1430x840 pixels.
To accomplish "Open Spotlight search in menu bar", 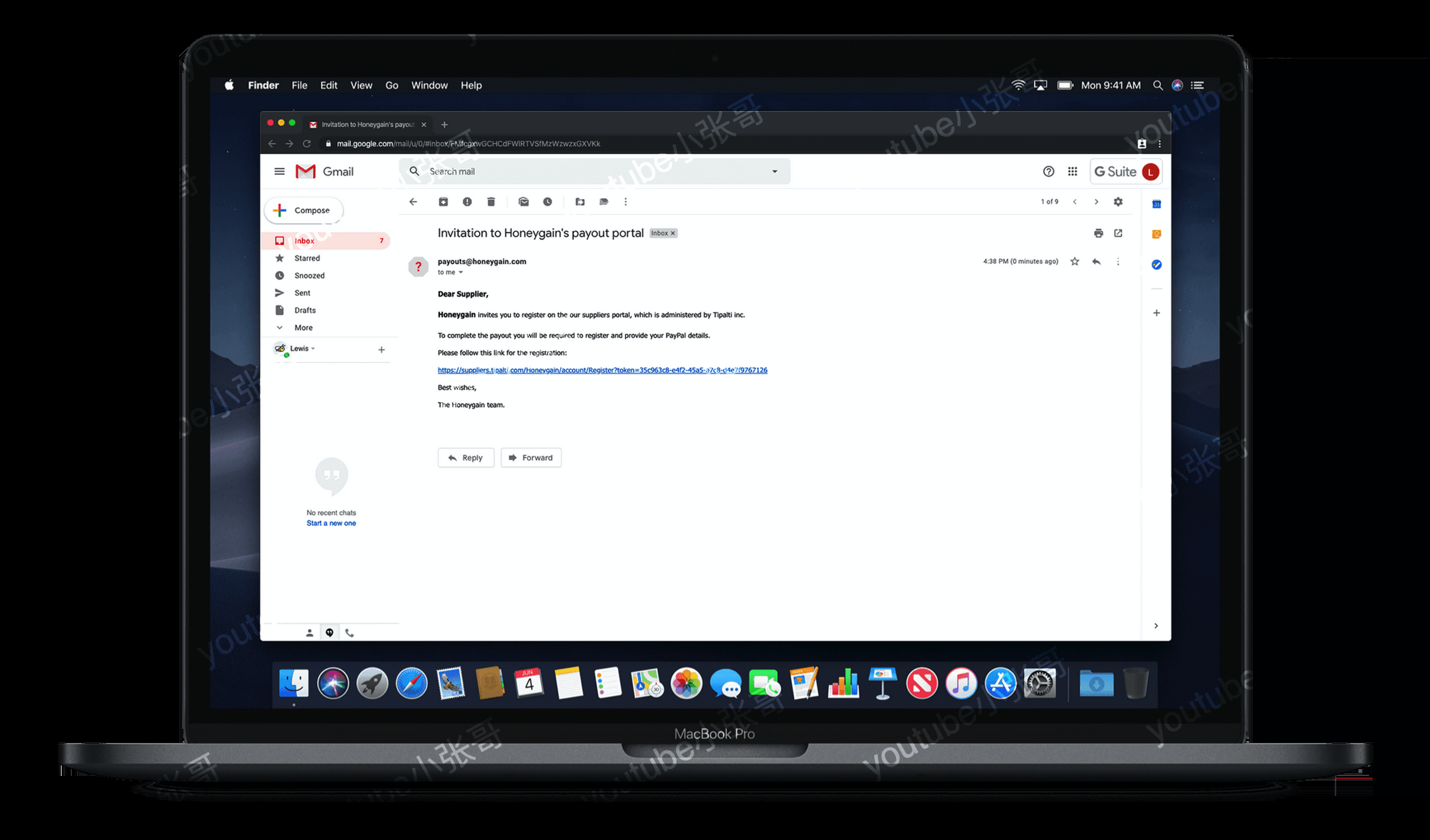I will (1158, 85).
